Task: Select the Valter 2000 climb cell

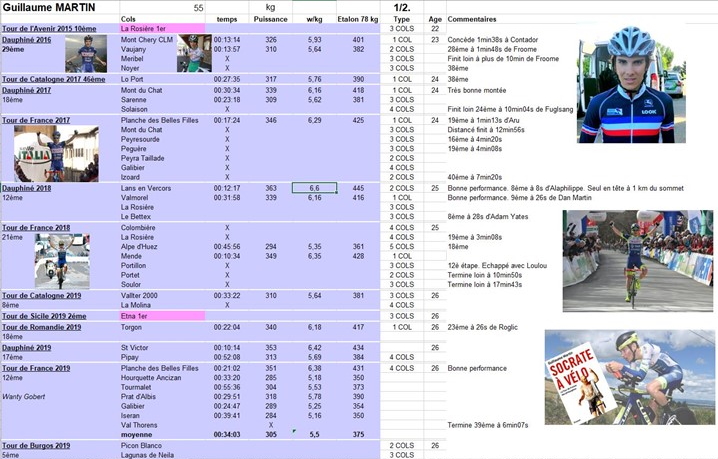Action: 139,295
